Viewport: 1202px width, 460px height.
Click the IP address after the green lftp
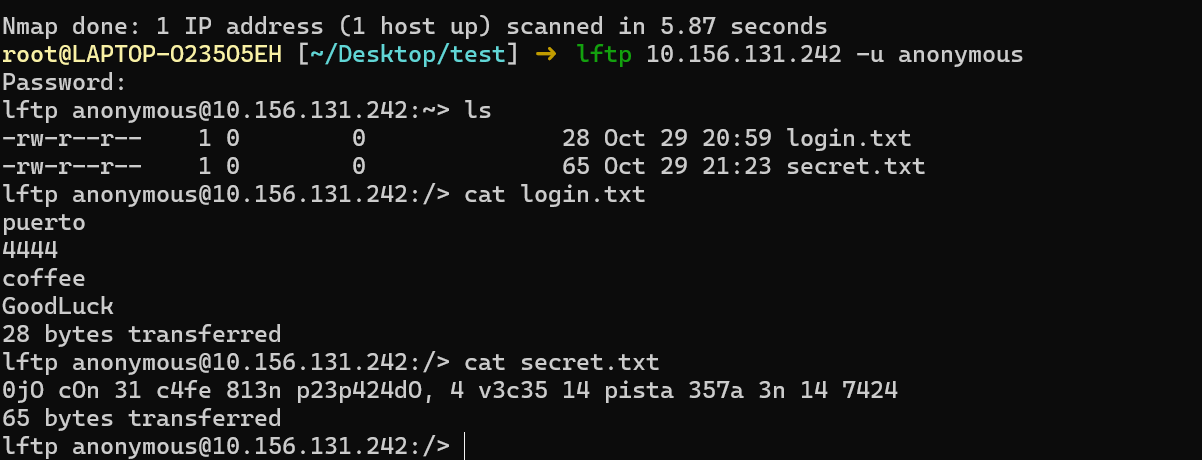coord(743,54)
